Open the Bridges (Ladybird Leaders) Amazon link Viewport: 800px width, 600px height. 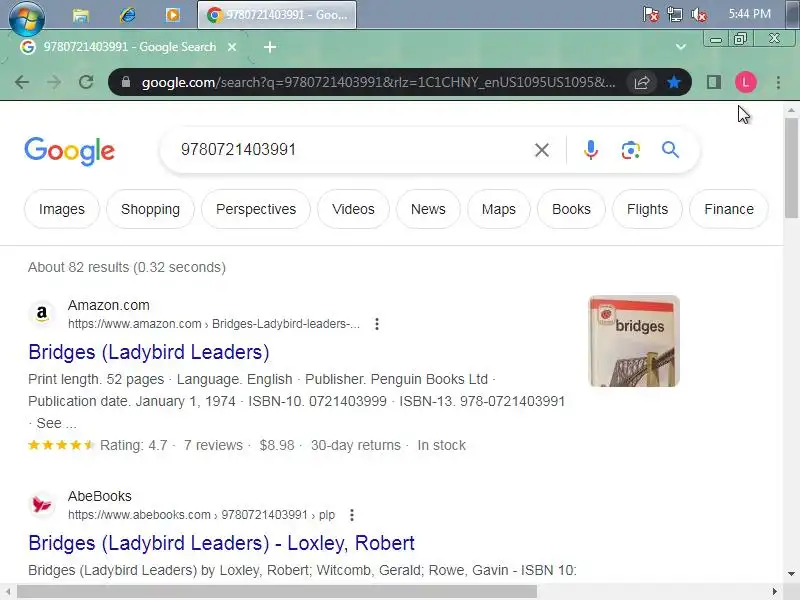tap(148, 352)
